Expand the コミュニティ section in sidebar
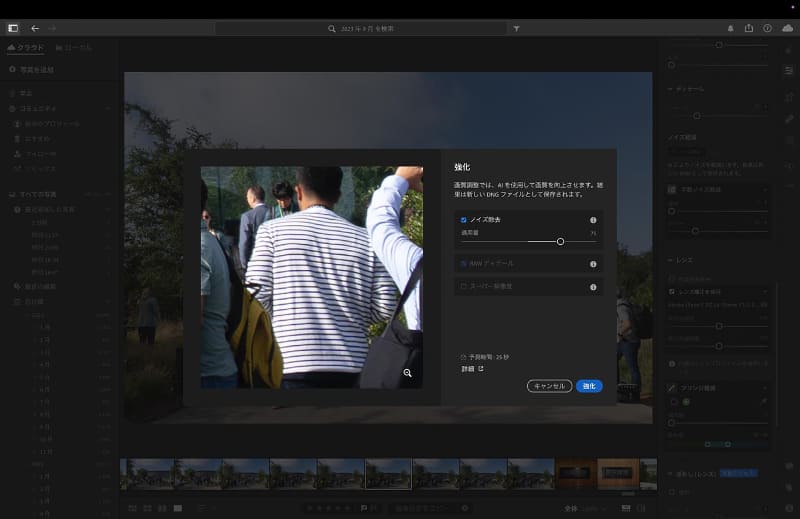 tap(108, 109)
